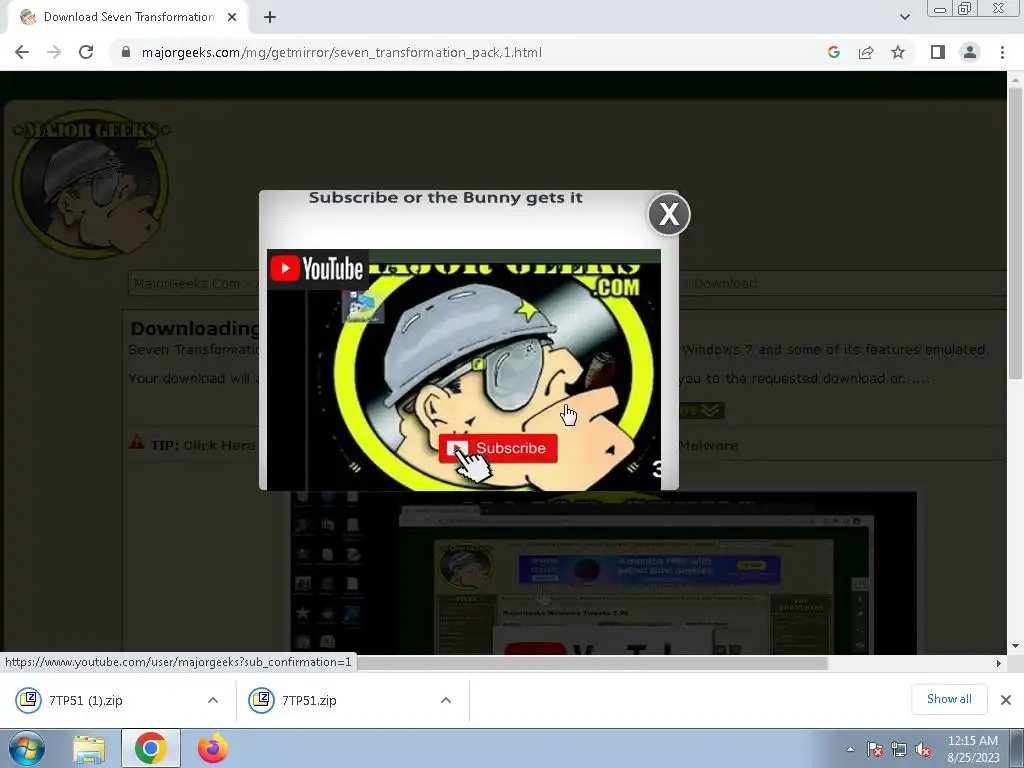
Task: Close the downloads bar
Action: pyautogui.click(x=1006, y=699)
